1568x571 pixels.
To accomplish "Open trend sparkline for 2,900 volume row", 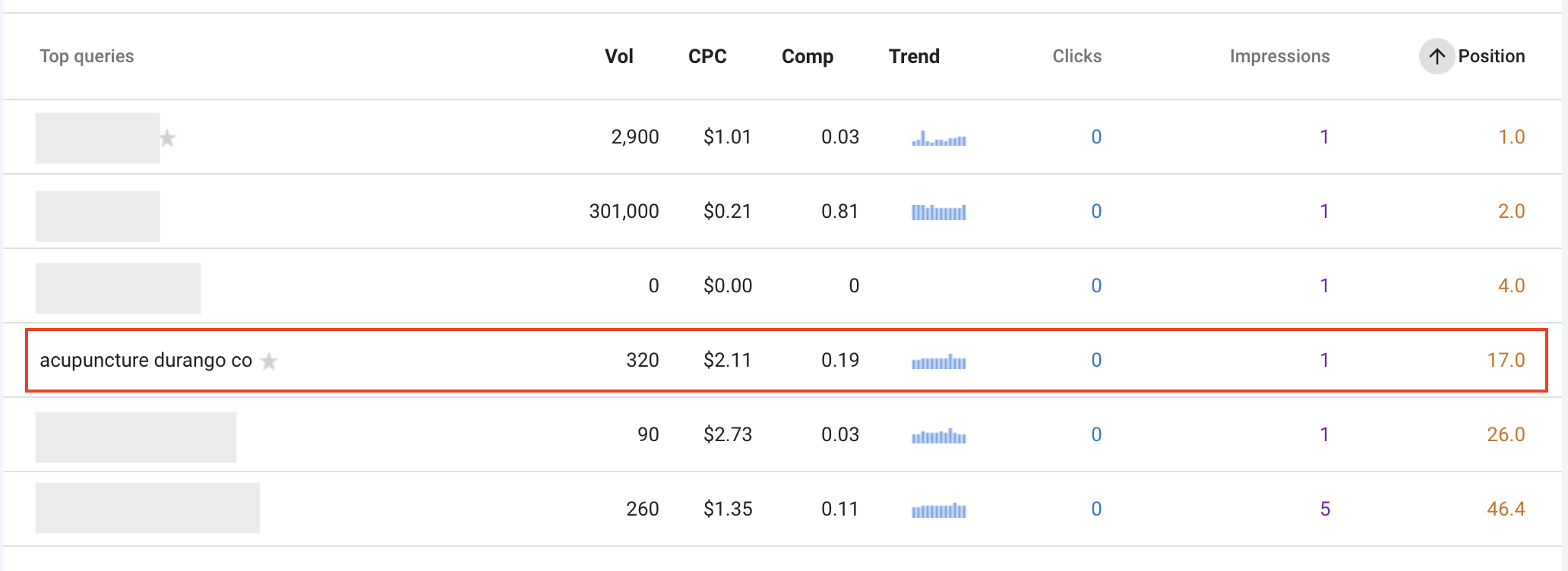I will (x=939, y=138).
